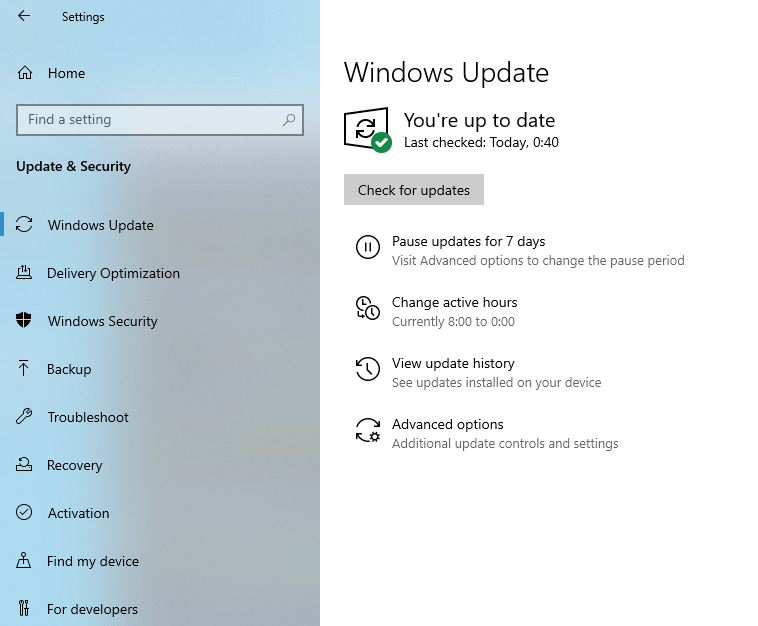Click the "Currently 8:00 to 0:00" text
This screenshot has width=758, height=626.
pyautogui.click(x=453, y=321)
